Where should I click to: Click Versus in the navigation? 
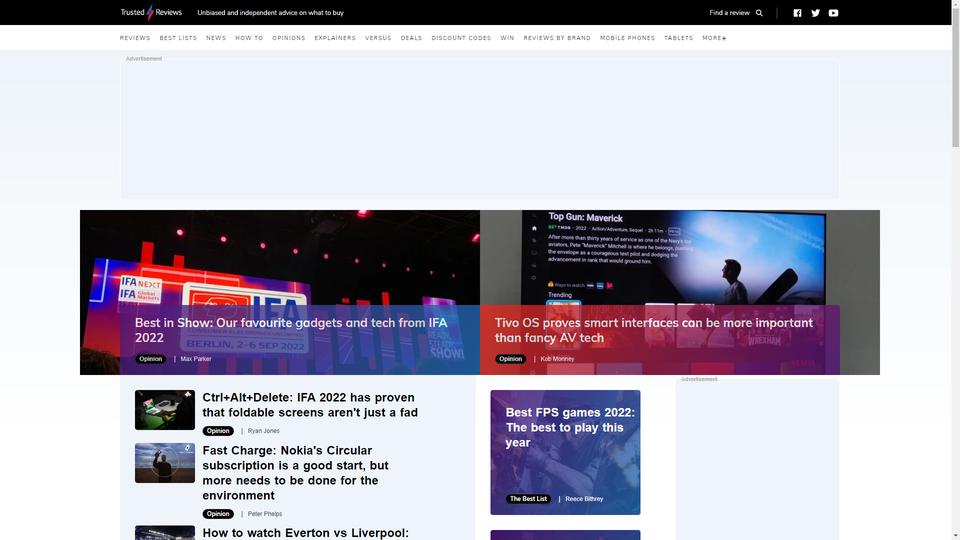tap(378, 38)
